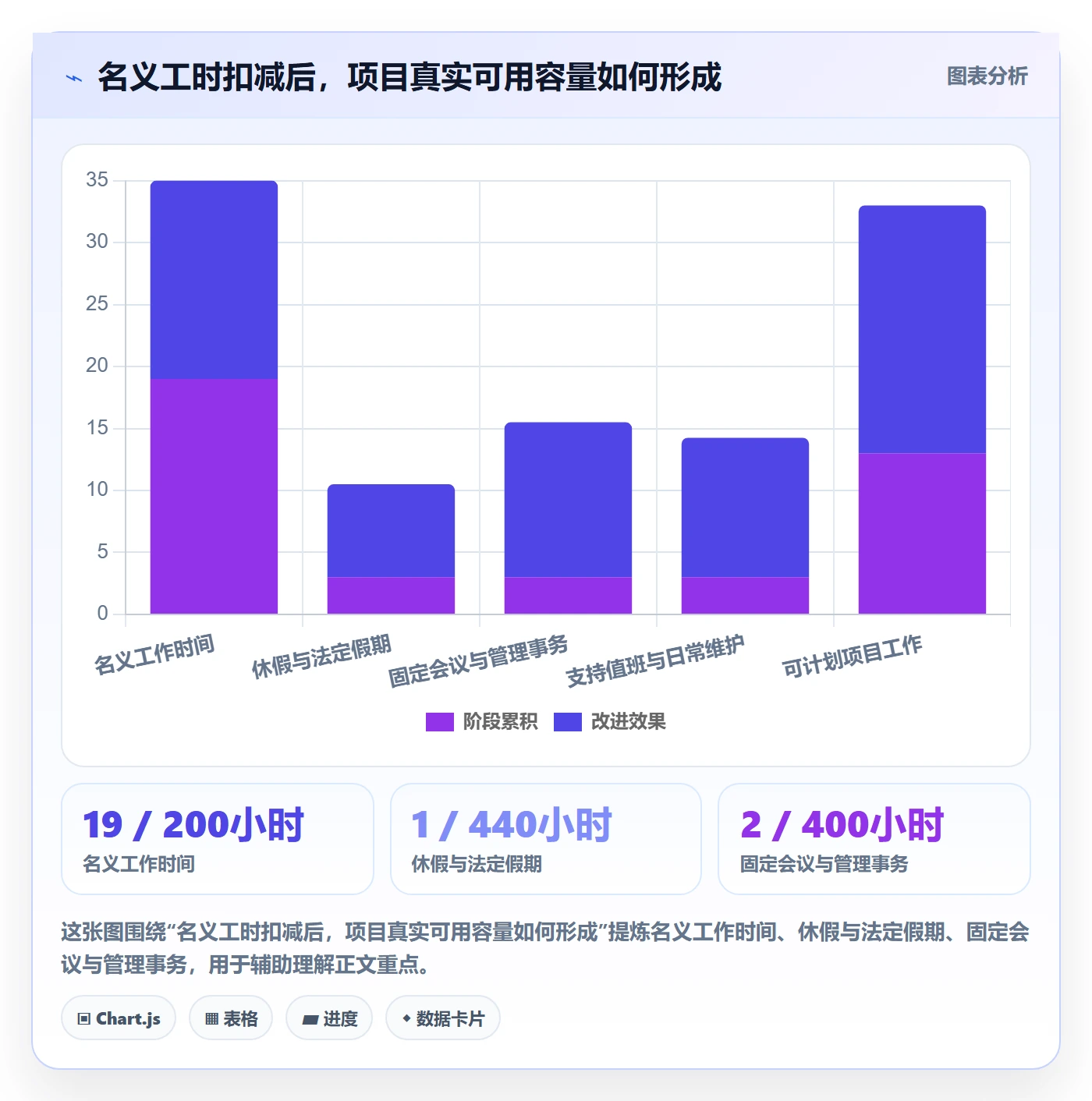Select the 数据卡片 tag
The height and width of the screenshot is (1101, 1092).
[443, 1018]
